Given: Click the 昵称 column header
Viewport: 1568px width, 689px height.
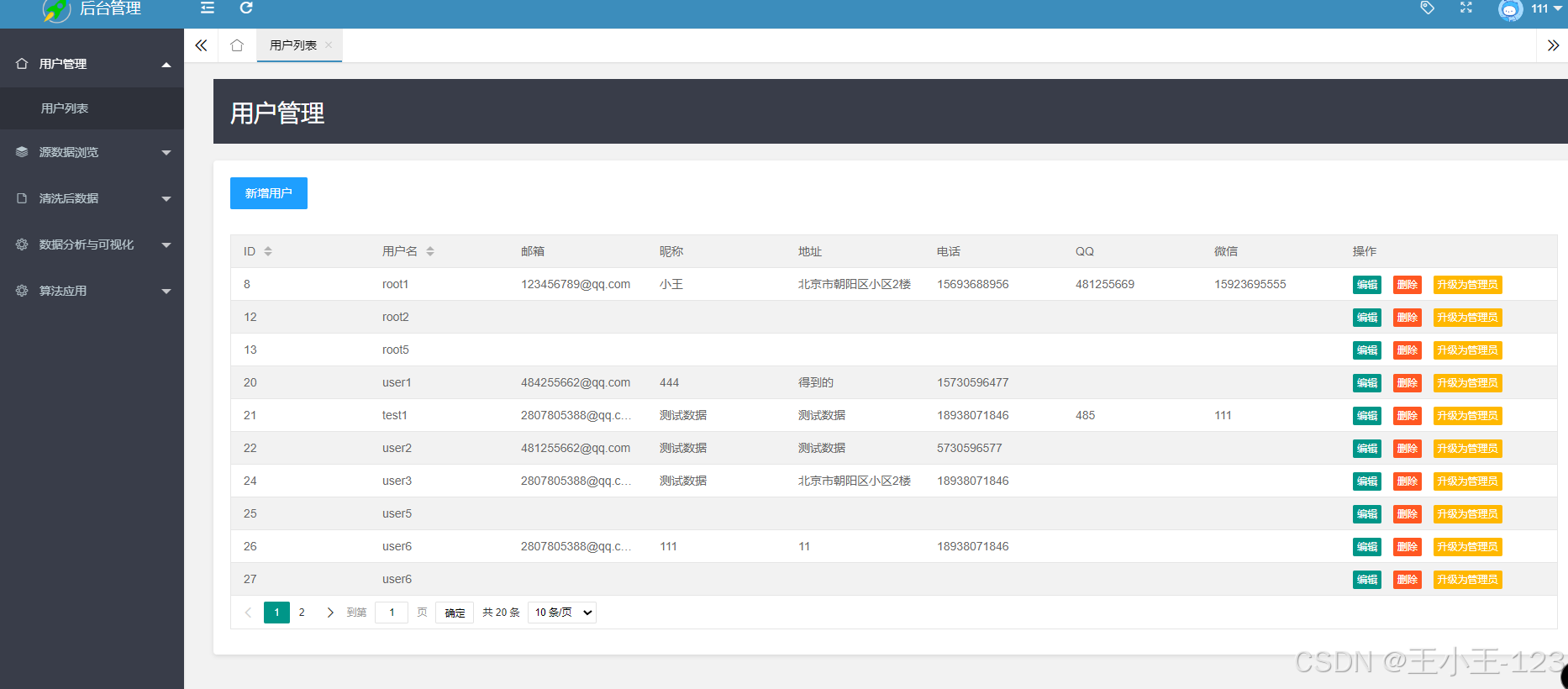Looking at the screenshot, I should tap(671, 251).
